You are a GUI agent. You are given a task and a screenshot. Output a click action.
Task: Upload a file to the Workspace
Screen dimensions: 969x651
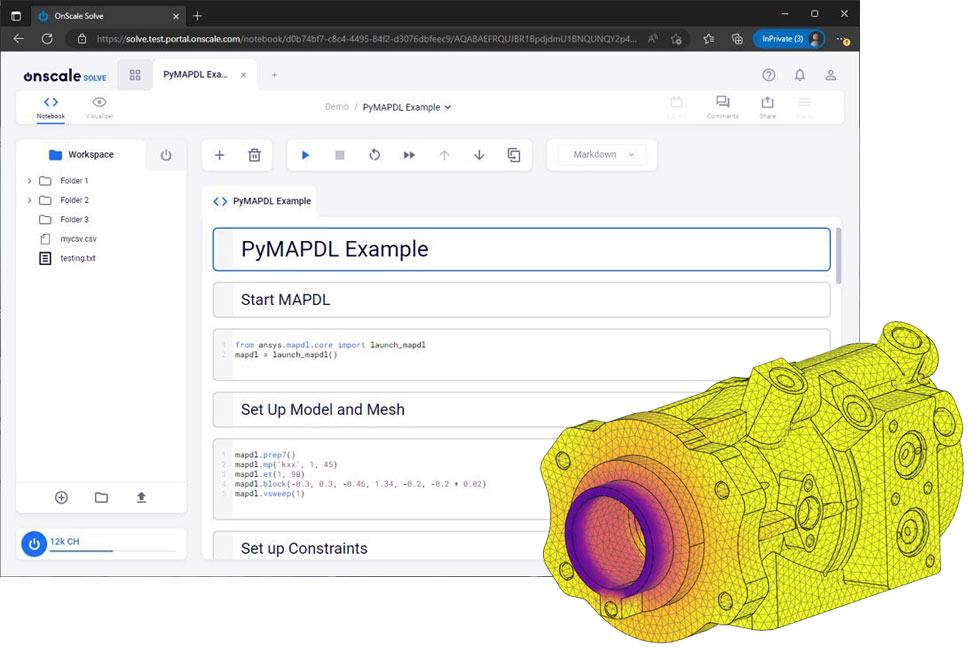pyautogui.click(x=140, y=497)
